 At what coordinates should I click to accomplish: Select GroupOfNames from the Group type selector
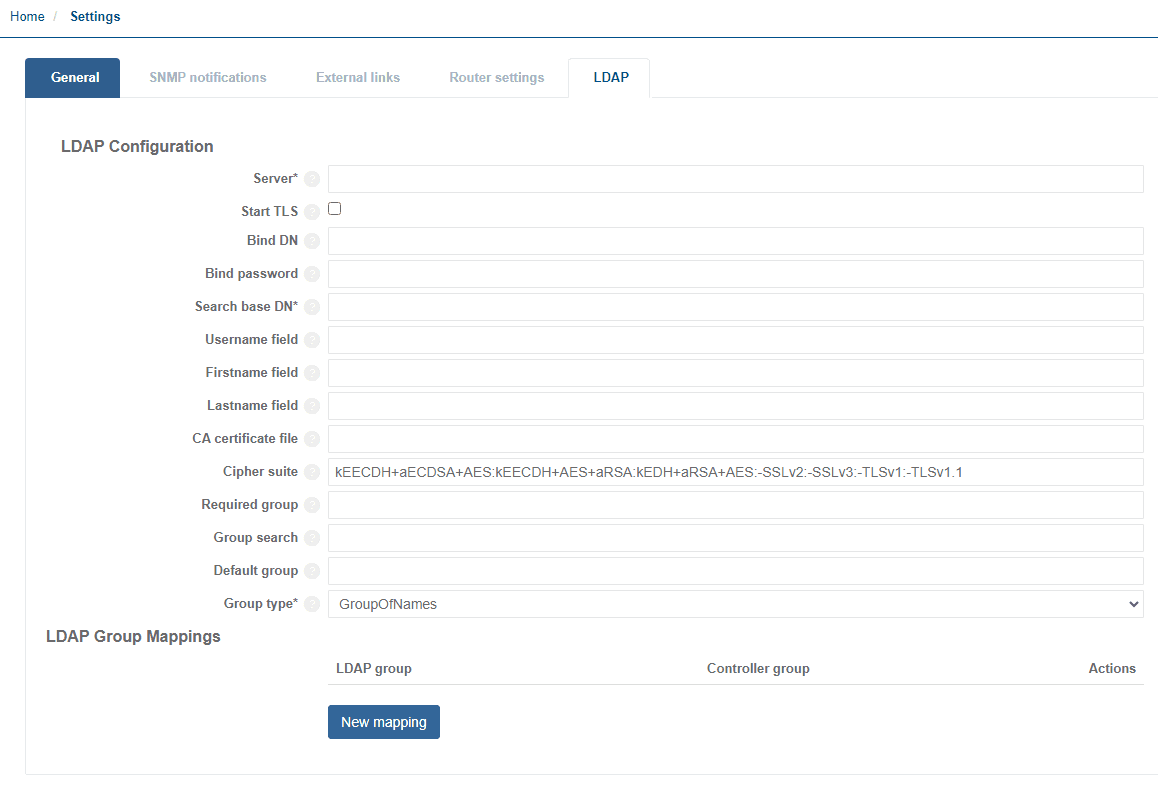pos(736,603)
